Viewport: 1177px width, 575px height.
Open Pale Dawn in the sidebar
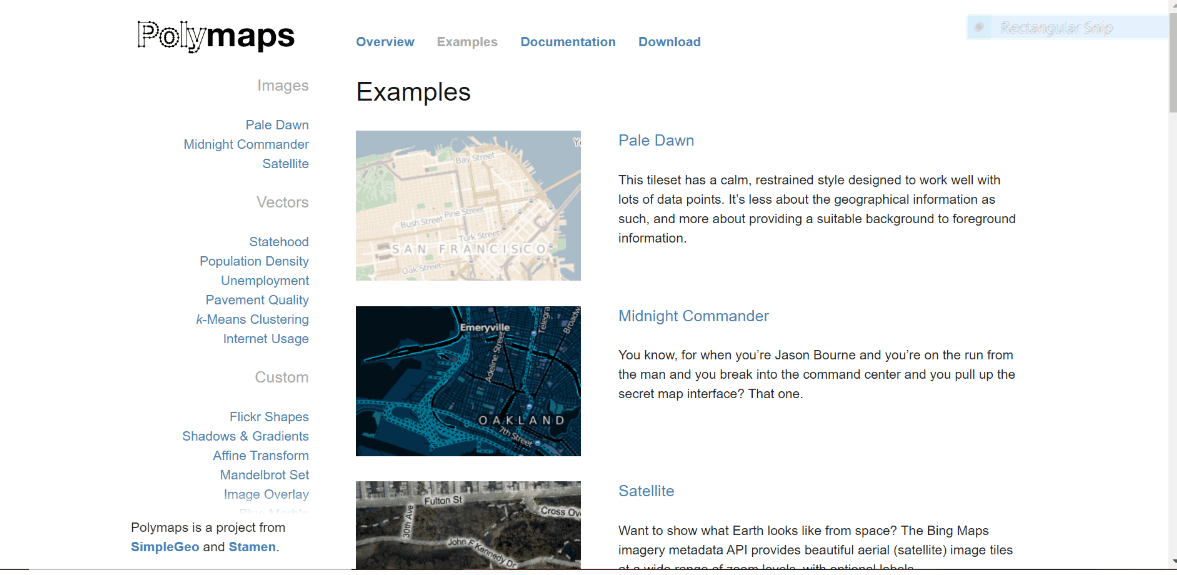(x=277, y=125)
